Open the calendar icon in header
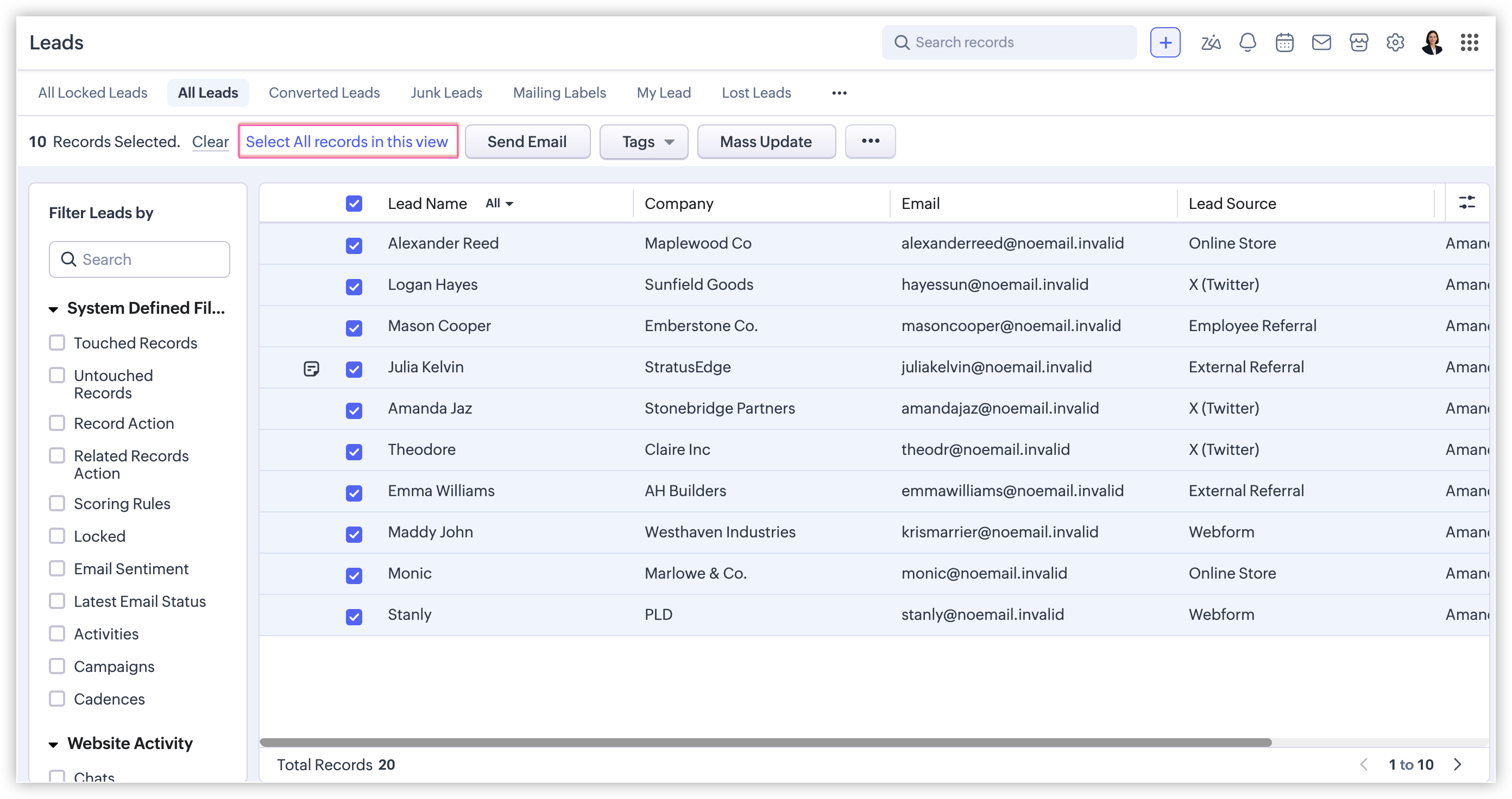 tap(1284, 42)
